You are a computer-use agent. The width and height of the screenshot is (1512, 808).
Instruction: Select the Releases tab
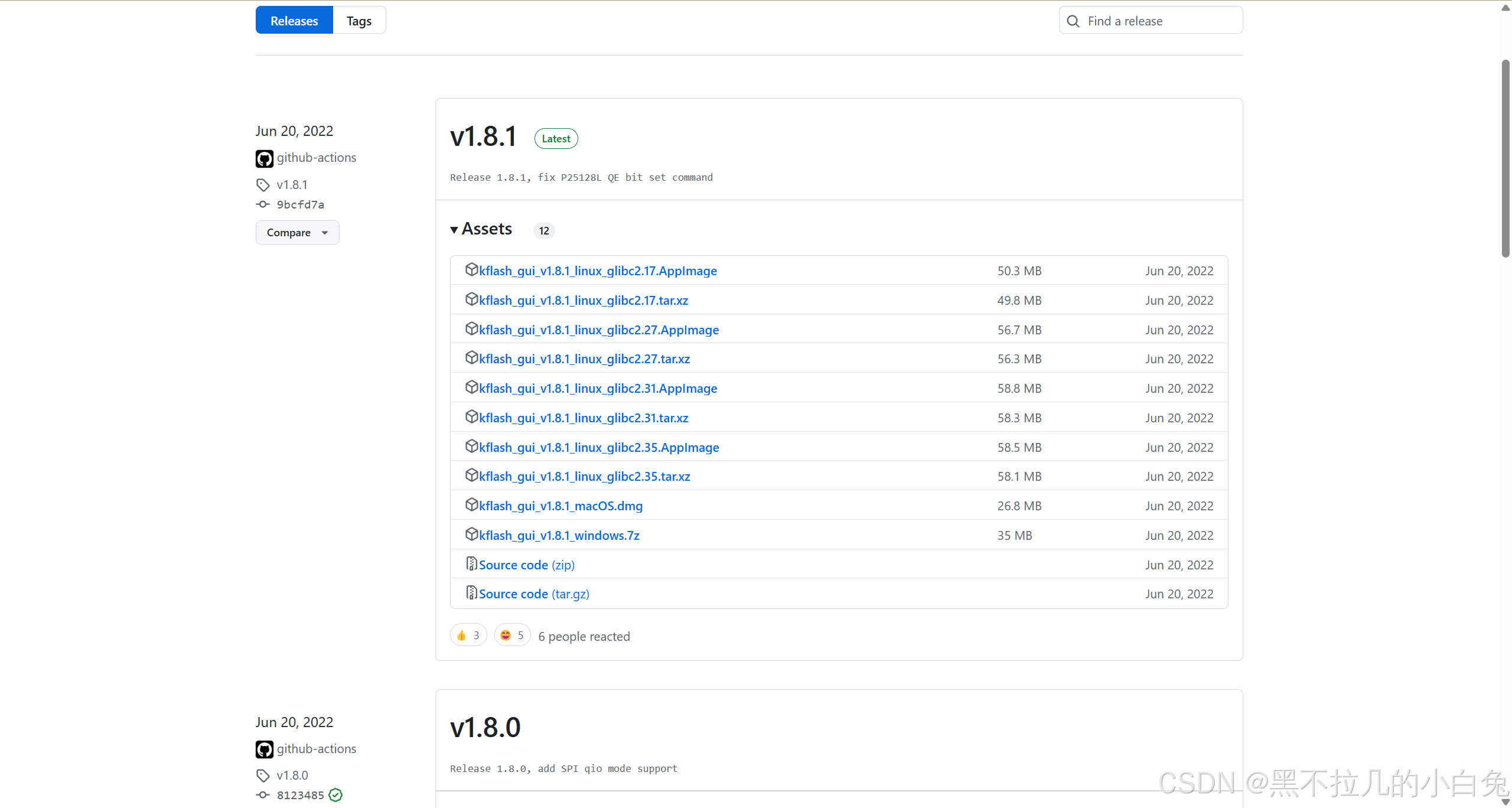294,21
